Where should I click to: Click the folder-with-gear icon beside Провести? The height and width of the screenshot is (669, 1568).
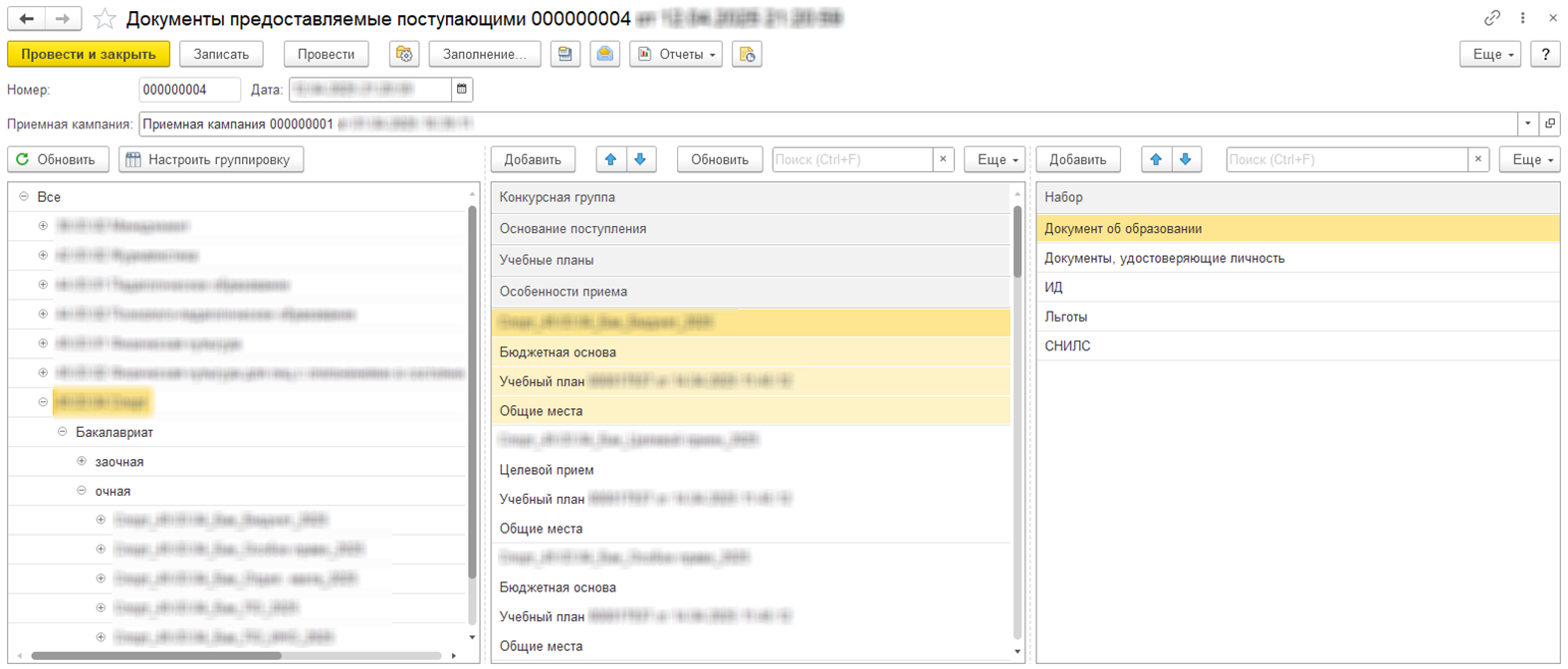point(403,54)
